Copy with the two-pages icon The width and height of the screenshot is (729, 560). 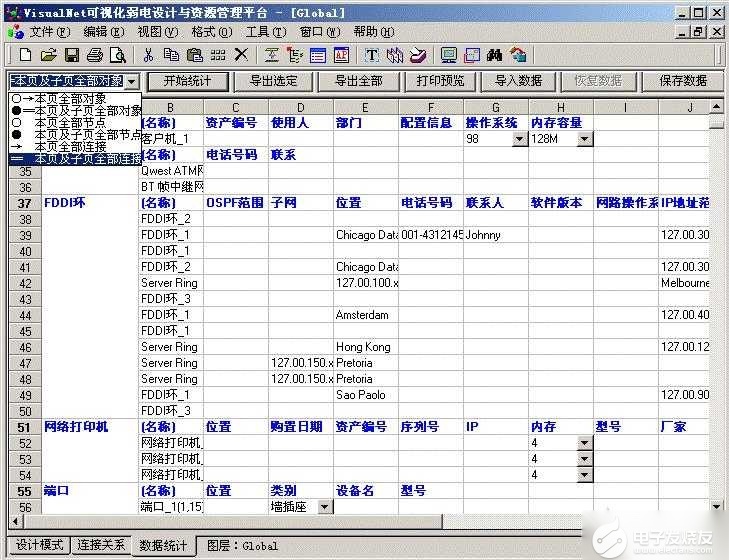coord(171,55)
